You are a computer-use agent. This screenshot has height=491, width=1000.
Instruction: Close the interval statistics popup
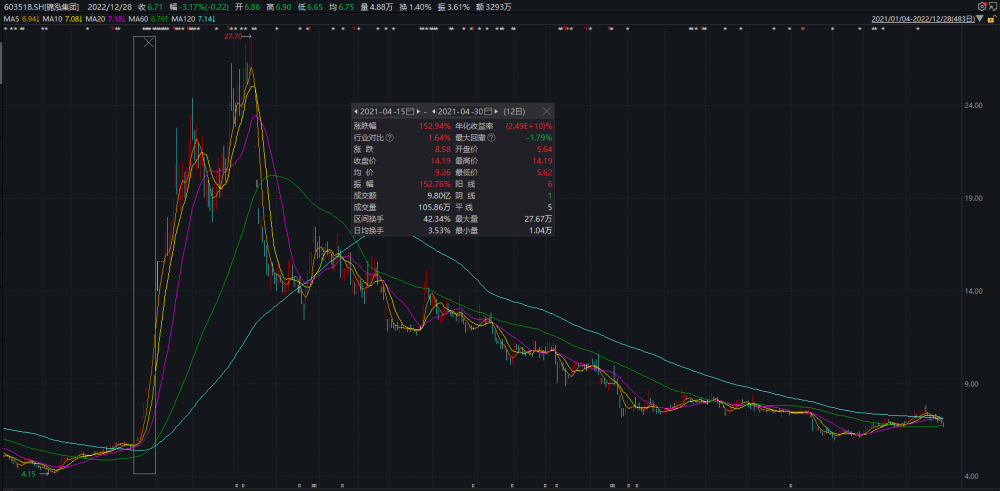coord(547,111)
